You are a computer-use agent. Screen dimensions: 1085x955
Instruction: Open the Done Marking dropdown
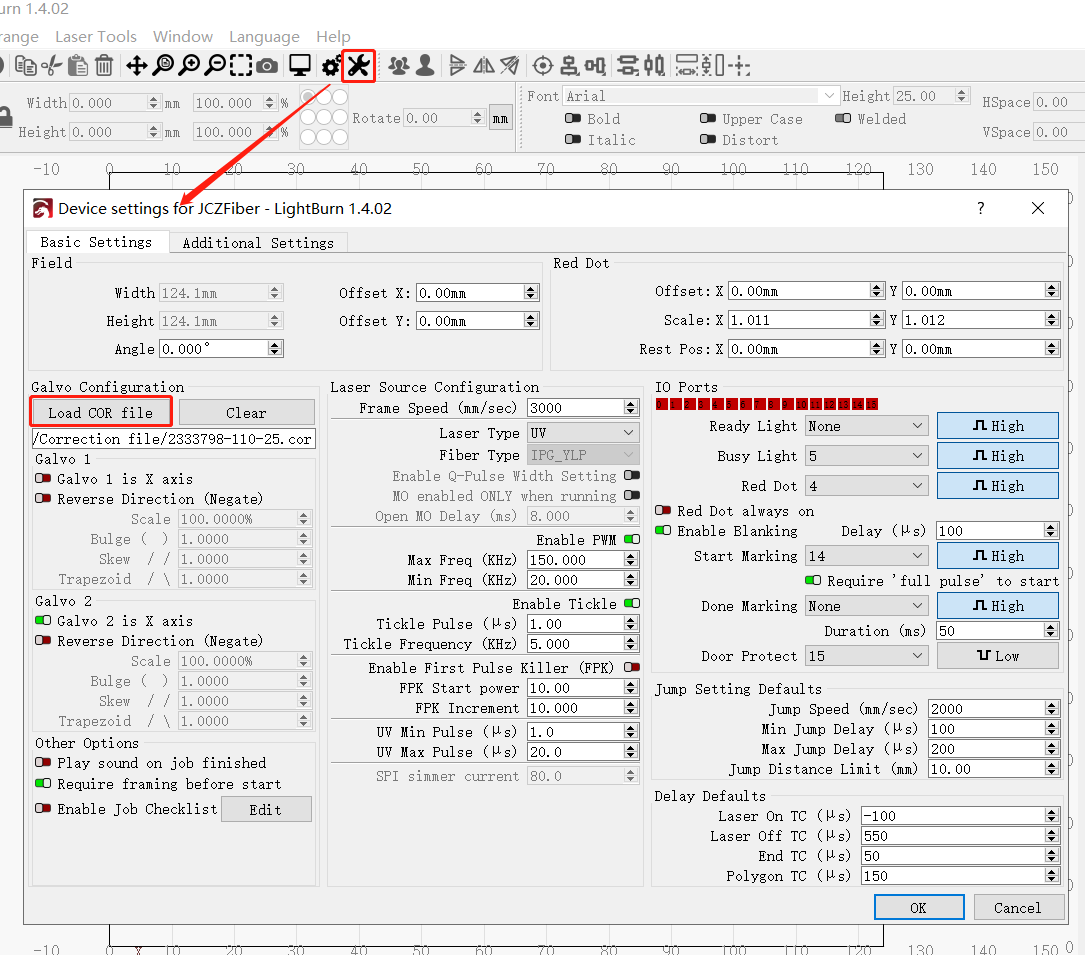point(866,606)
